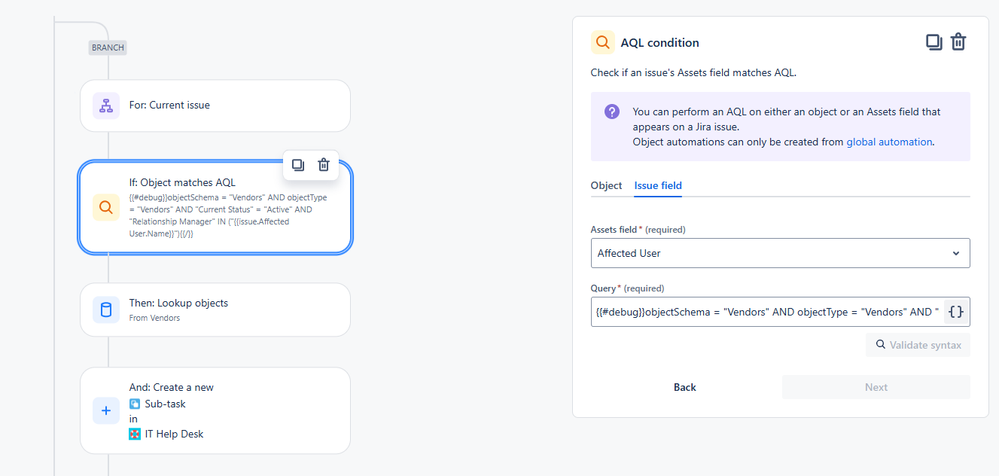
Task: Click the branch icon on 'For: Current issue'
Action: (106, 106)
